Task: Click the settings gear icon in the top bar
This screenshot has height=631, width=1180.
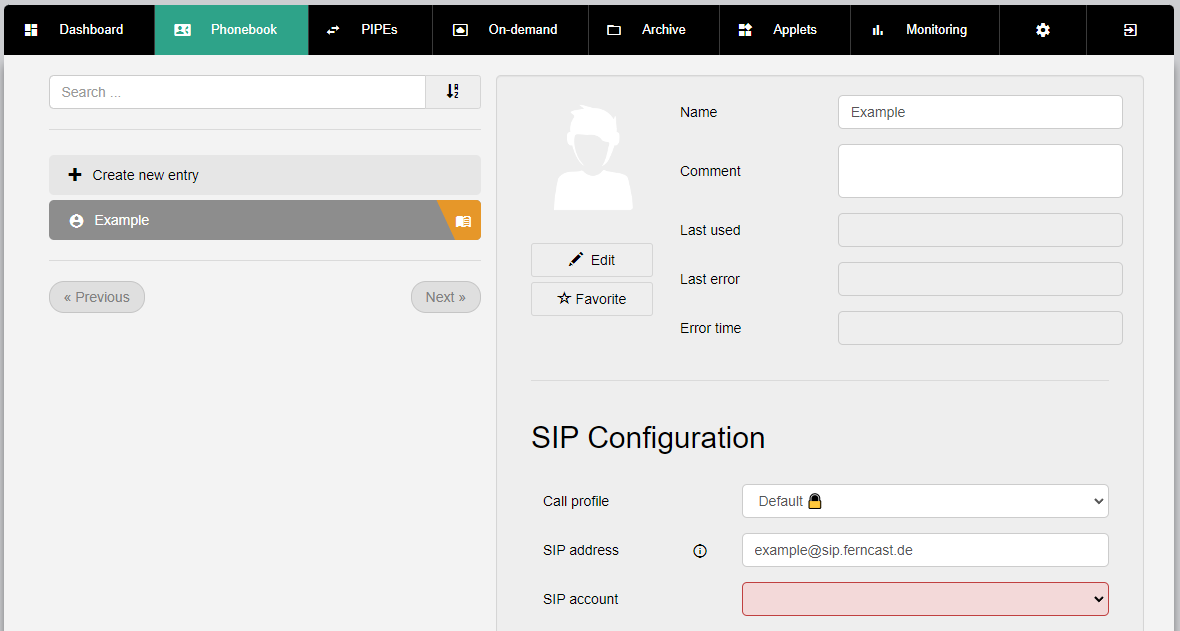Action: click(x=1043, y=30)
